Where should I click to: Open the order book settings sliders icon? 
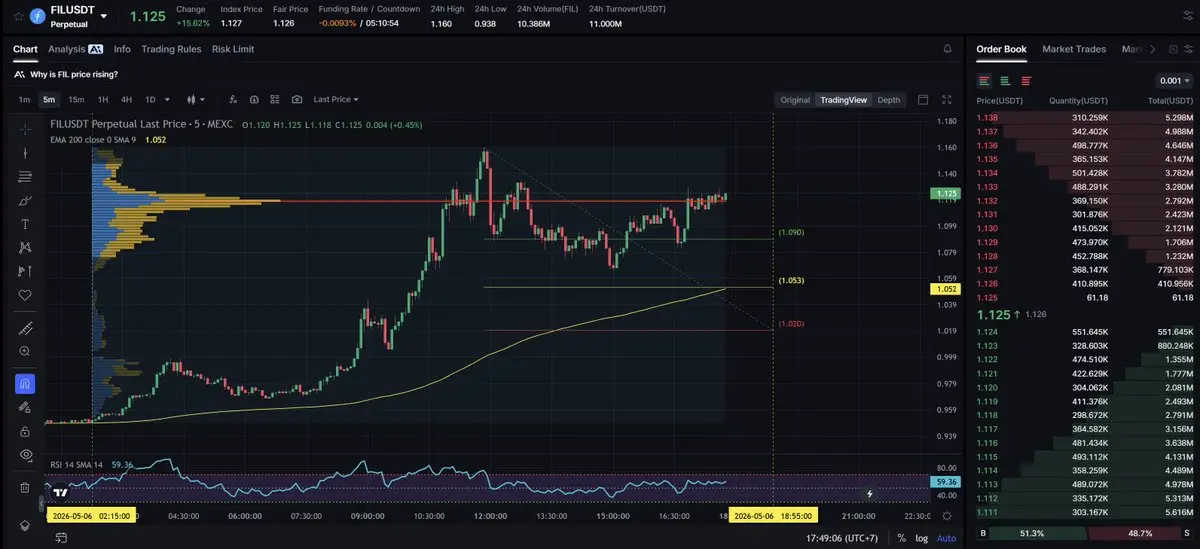[1186, 49]
